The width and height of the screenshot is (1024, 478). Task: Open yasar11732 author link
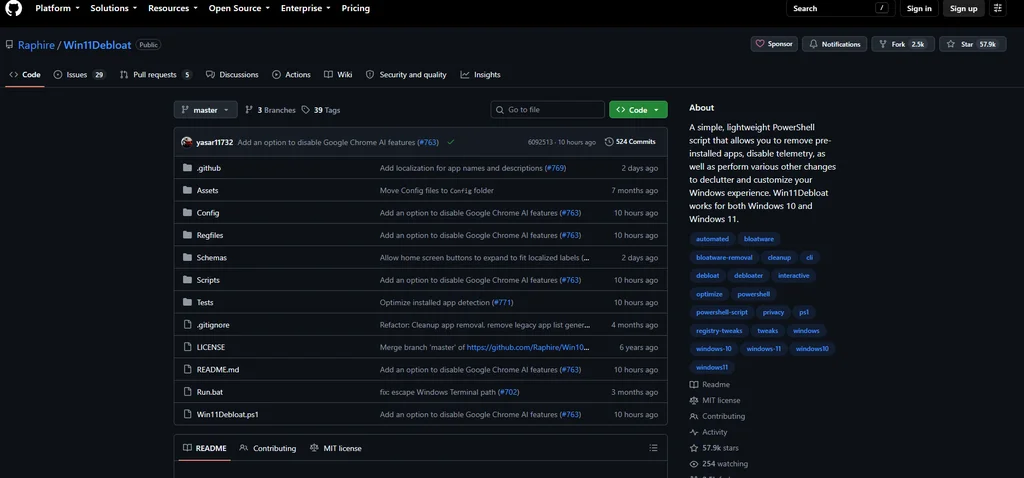(x=214, y=142)
